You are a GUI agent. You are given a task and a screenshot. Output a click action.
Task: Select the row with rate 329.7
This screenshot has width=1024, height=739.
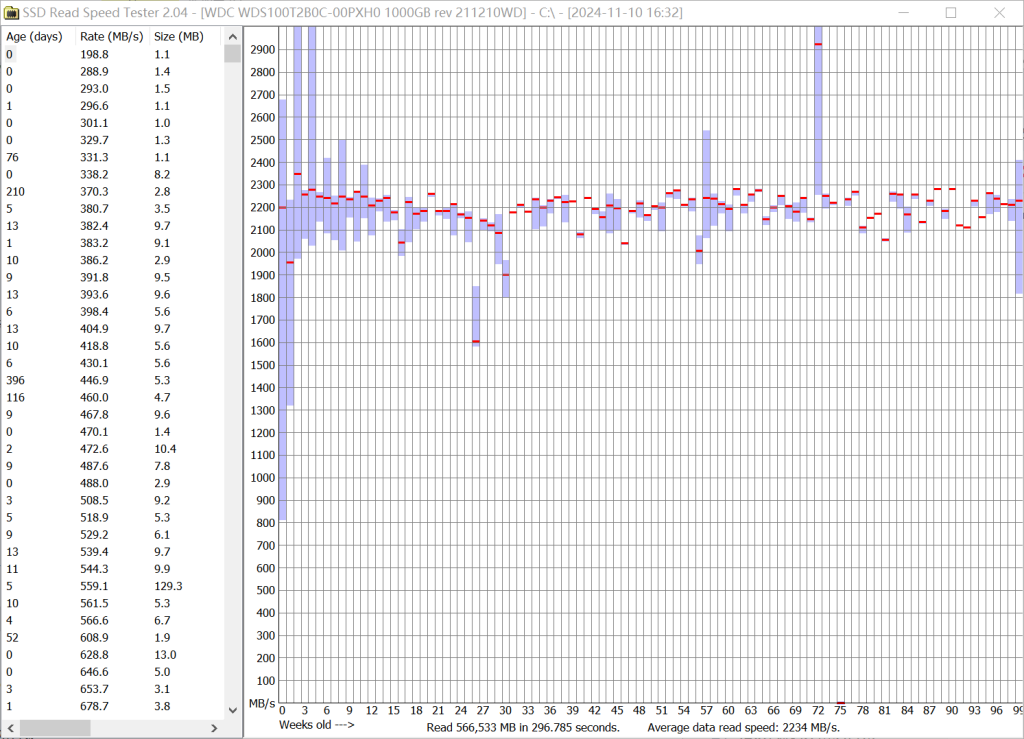[113, 140]
